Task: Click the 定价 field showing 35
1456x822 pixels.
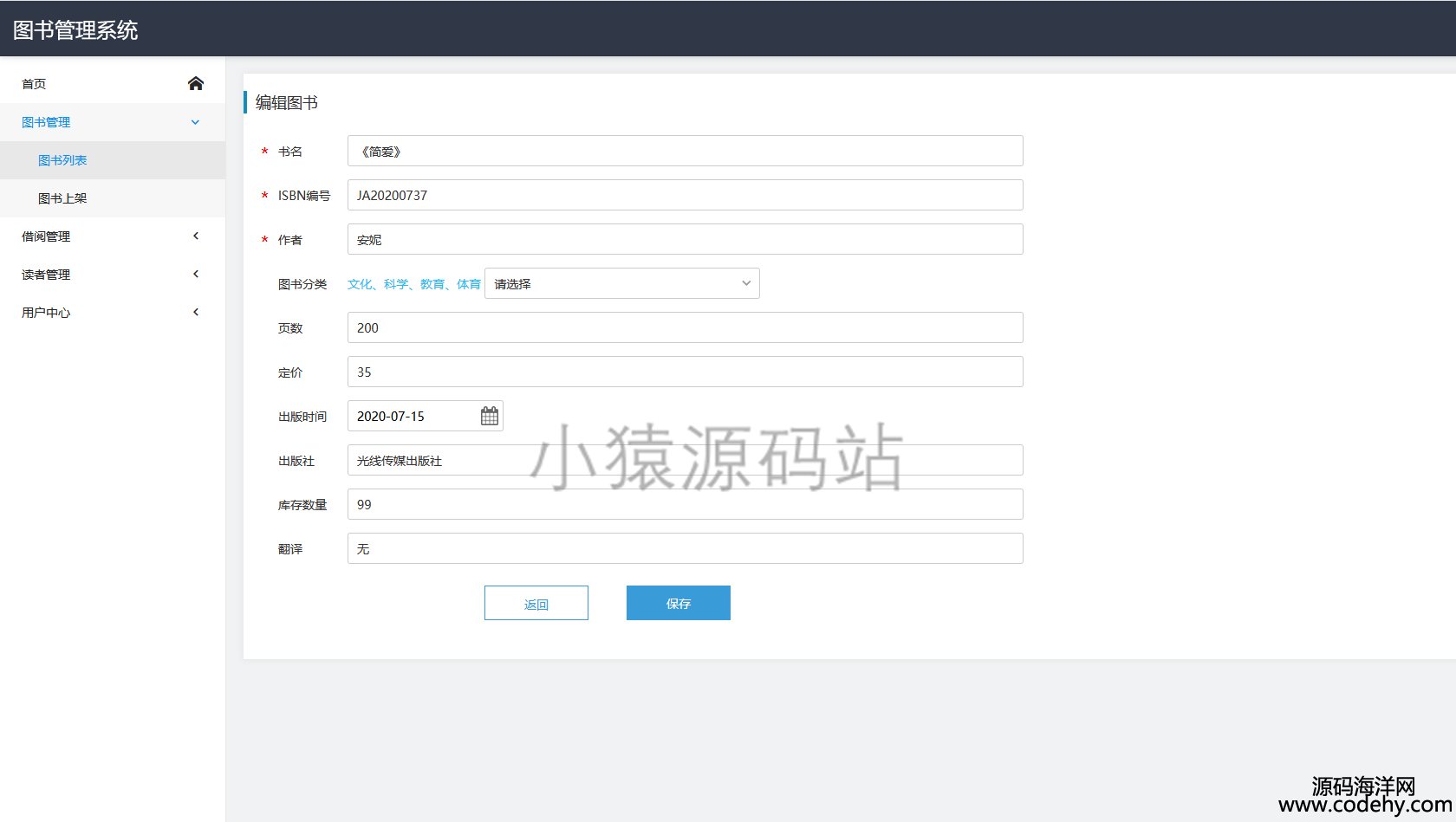Action: [685, 372]
